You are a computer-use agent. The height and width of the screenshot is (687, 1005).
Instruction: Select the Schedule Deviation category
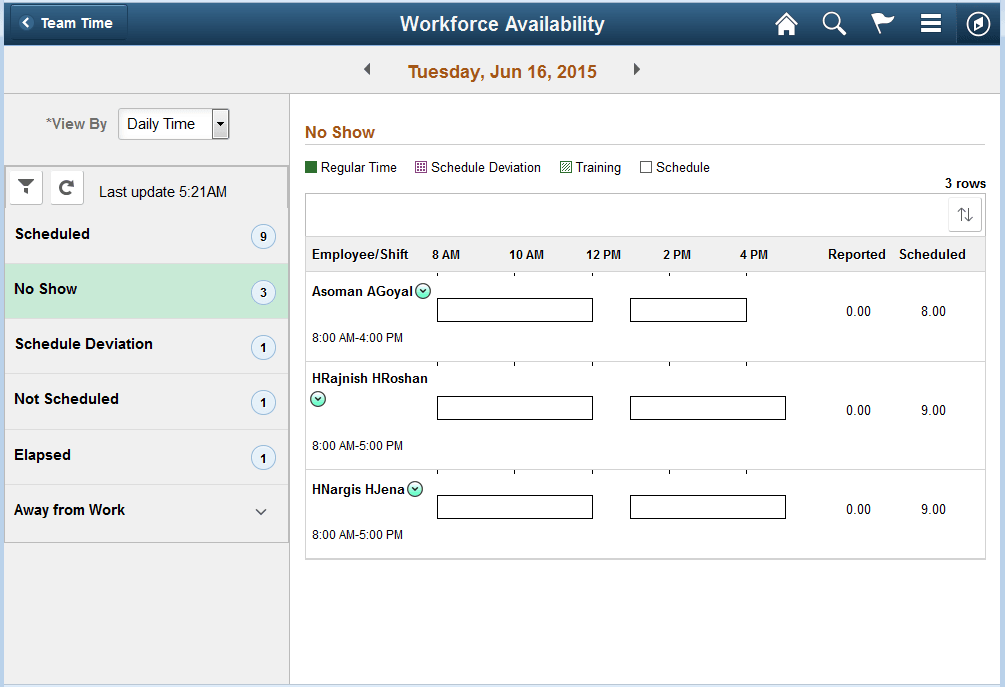tap(147, 346)
